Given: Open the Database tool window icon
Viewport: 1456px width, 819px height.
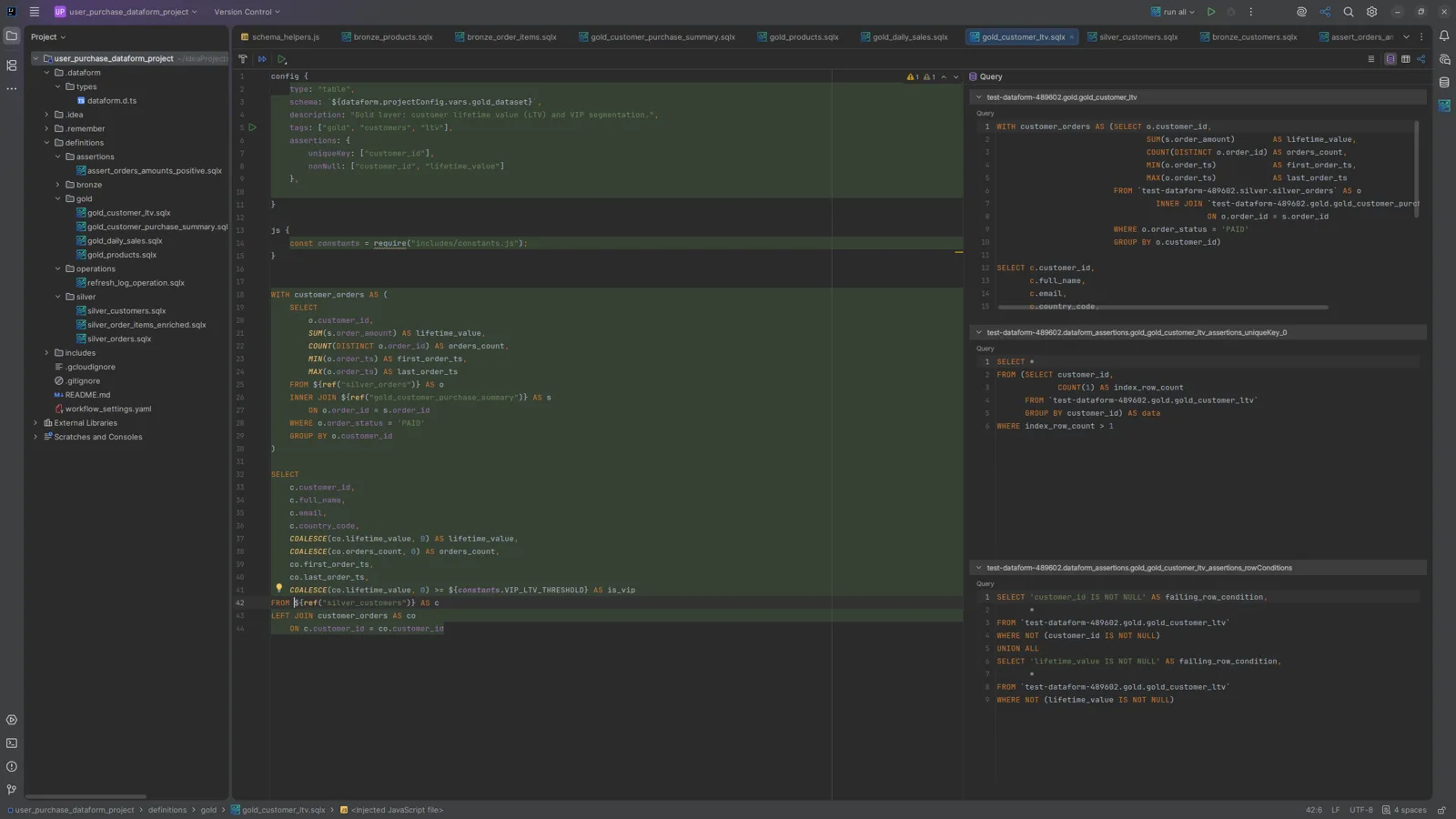Looking at the screenshot, I should [x=1444, y=83].
